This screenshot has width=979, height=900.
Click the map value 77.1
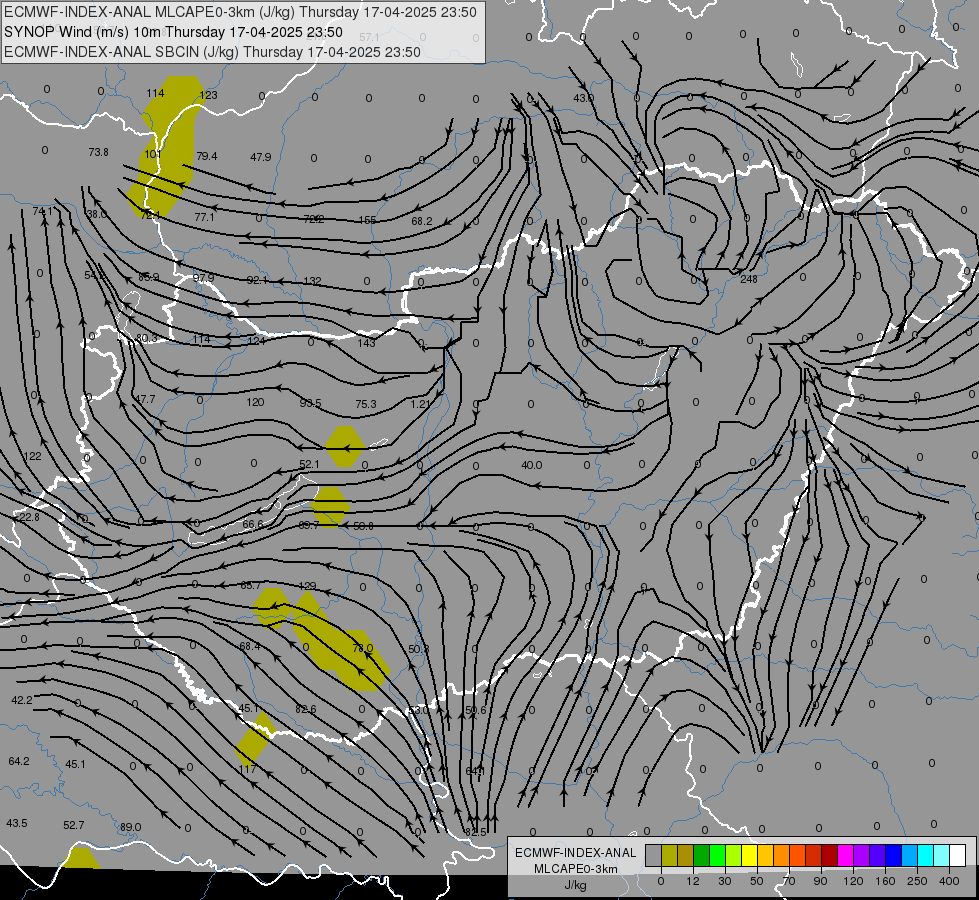pos(204,217)
